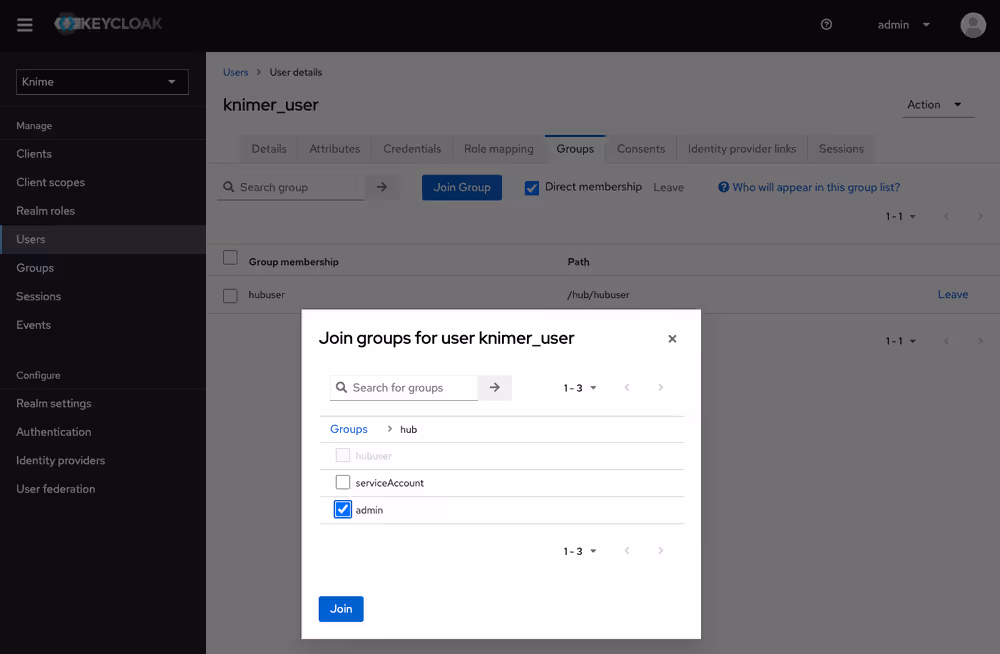Image resolution: width=1000 pixels, height=654 pixels.
Task: Open the Credentials tab
Action: (x=411, y=148)
